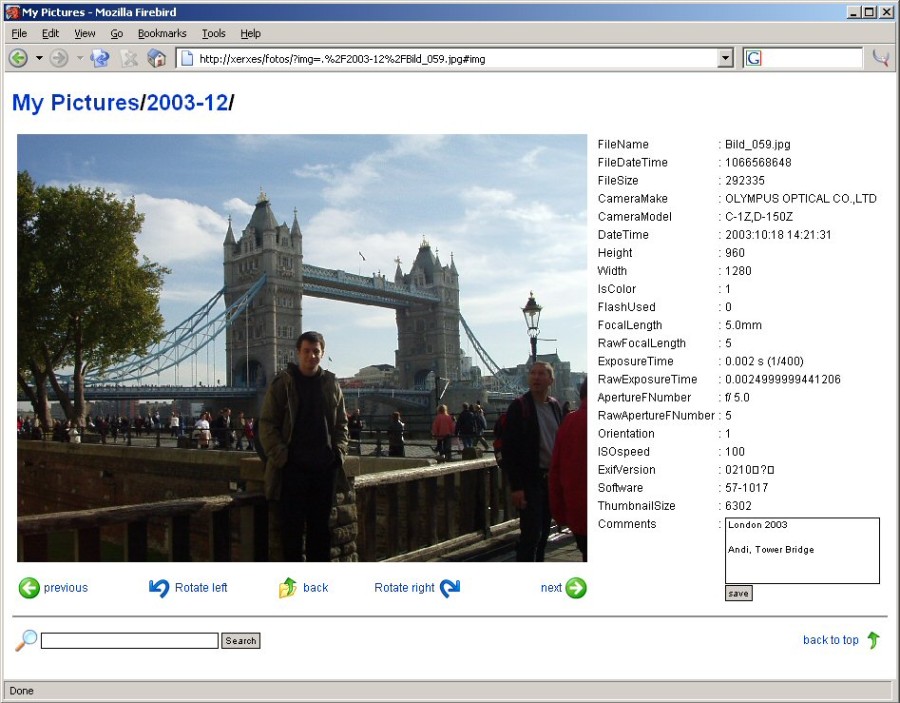Expand the URL address bar dropdown

pos(726,59)
